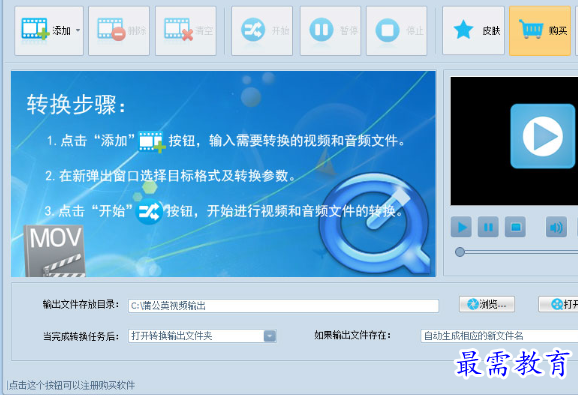This screenshot has width=578, height=395.
Task: Click status bar text 点击这个按钮可以注册购买软件
Action: tap(72, 385)
